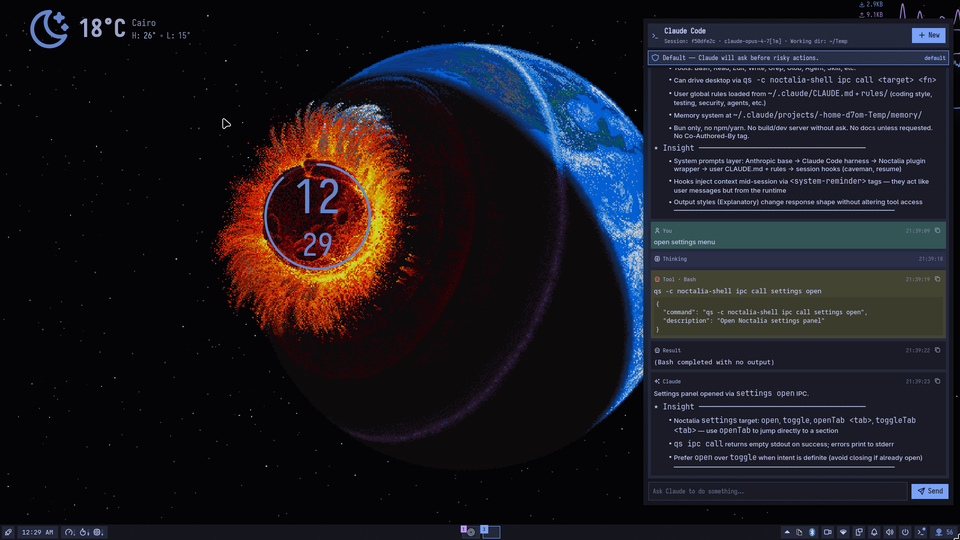Click the shield icon in the permission banner
Viewport: 960px width, 540px height.
tap(655, 58)
